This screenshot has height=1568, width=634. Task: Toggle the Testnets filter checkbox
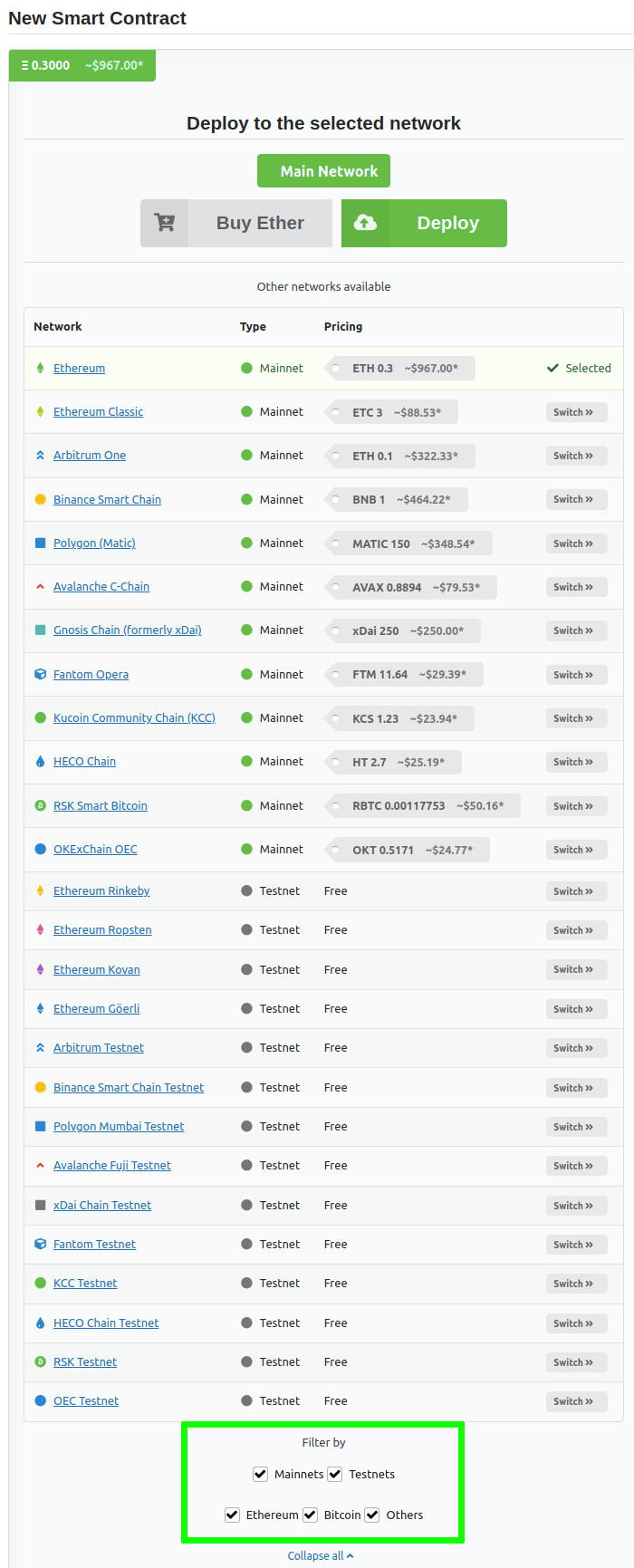[x=335, y=1474]
